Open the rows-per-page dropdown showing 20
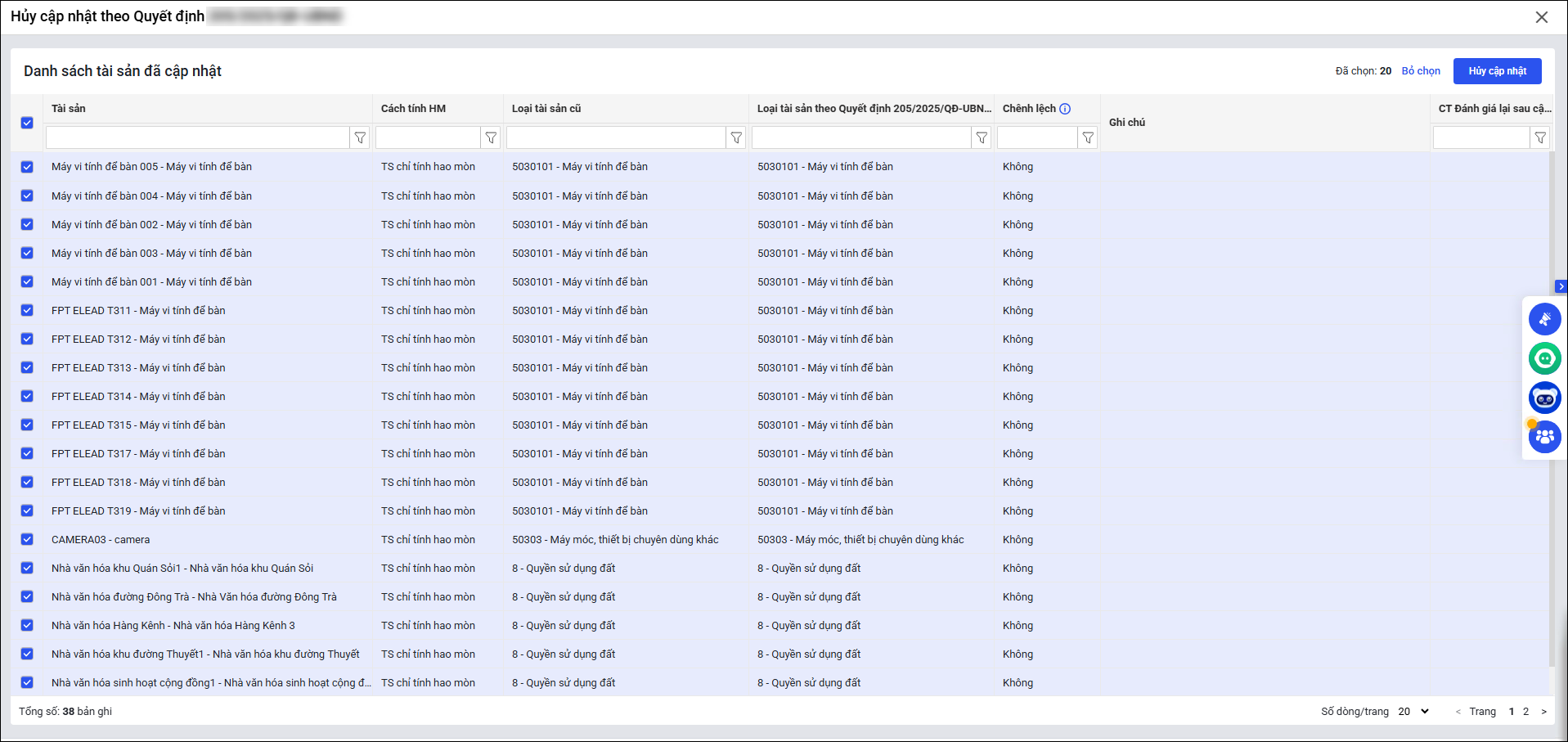Viewport: 1568px width, 742px height. point(1413,712)
